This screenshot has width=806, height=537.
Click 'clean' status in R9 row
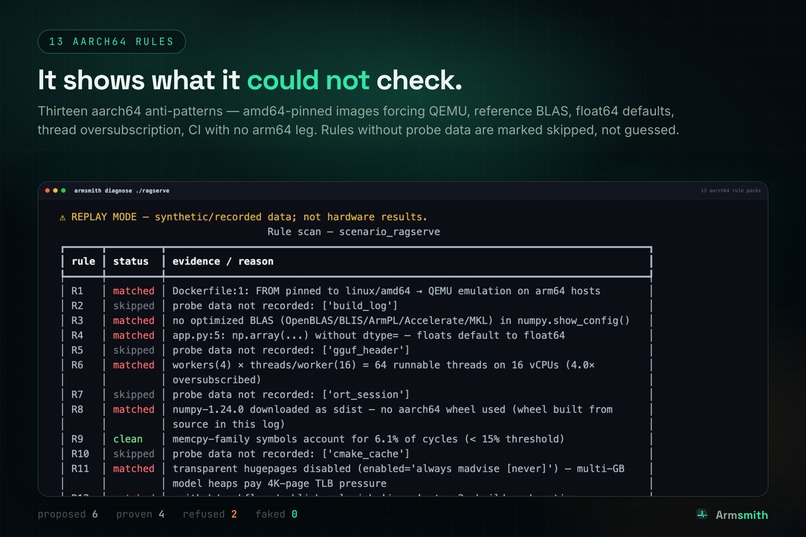(128, 439)
